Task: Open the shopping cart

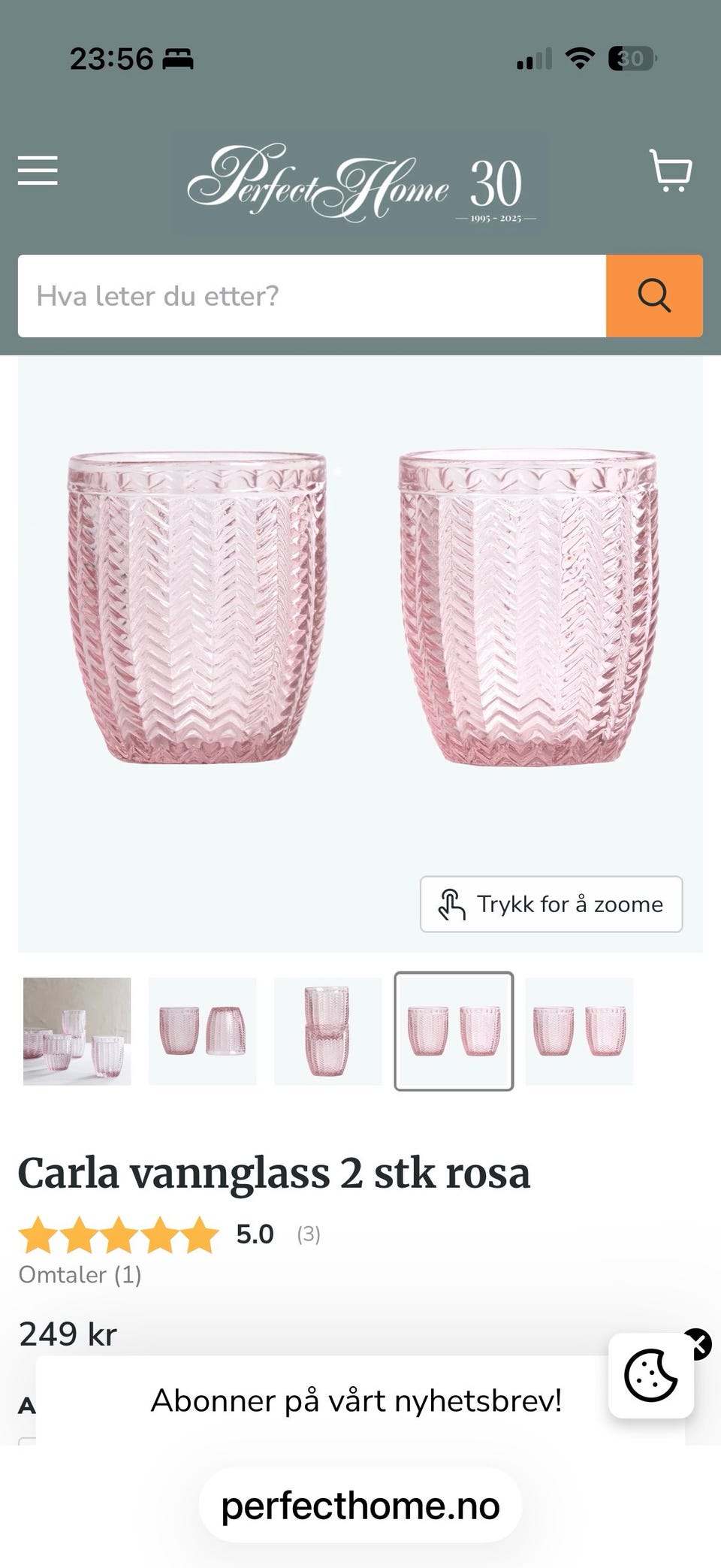Action: 671,171
